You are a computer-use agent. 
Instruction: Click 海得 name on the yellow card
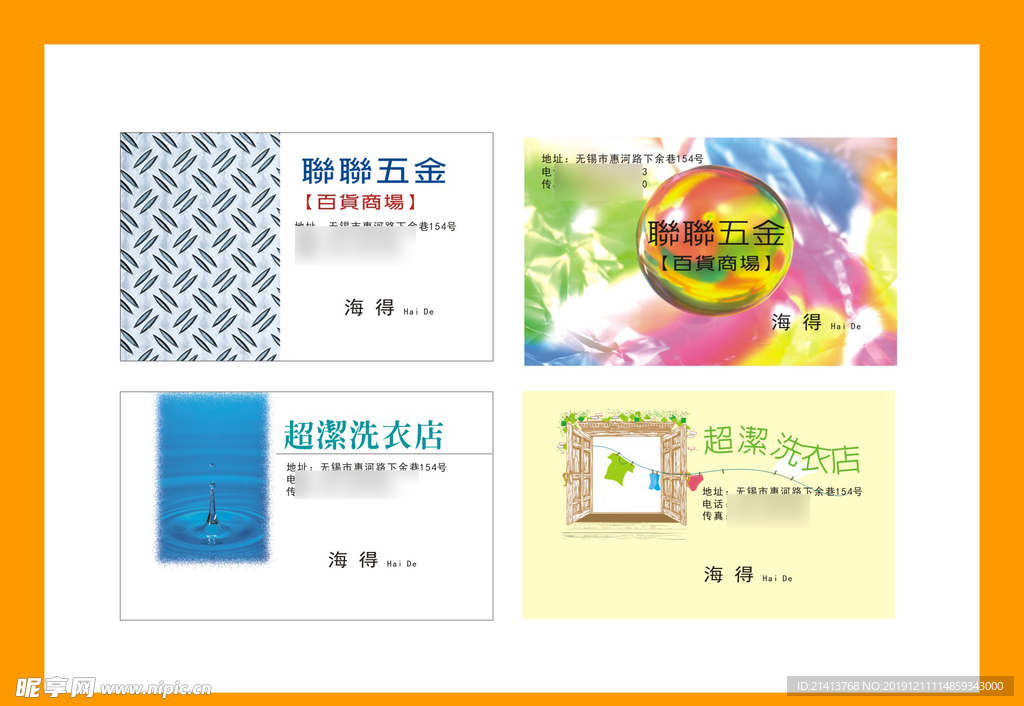coord(729,574)
